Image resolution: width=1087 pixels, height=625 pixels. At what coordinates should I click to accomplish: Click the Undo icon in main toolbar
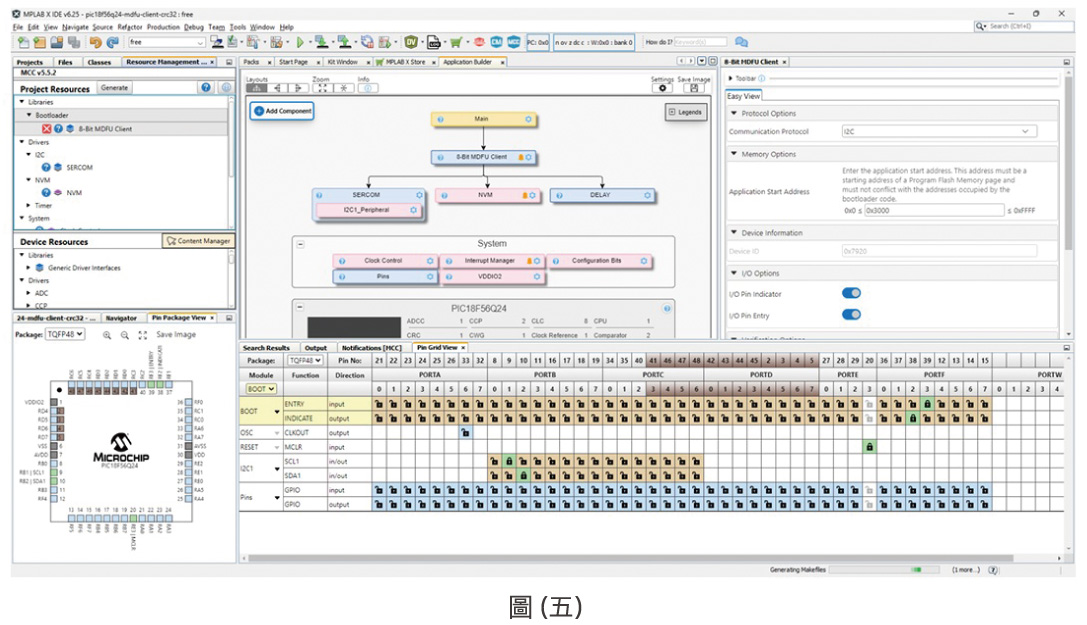point(95,42)
